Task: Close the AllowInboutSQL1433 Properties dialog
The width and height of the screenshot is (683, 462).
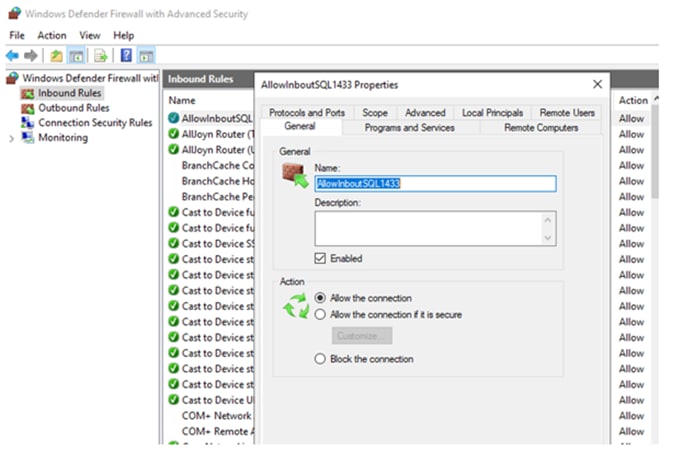Action: pyautogui.click(x=598, y=84)
